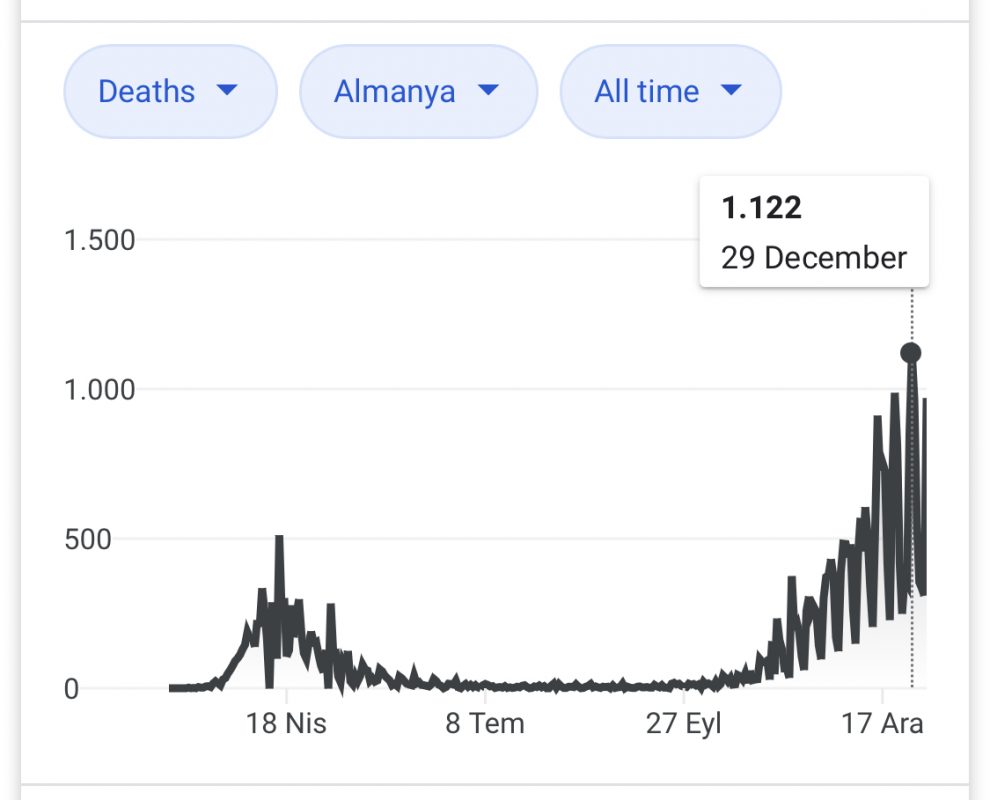Click the 1.500 y-axis label

click(99, 240)
